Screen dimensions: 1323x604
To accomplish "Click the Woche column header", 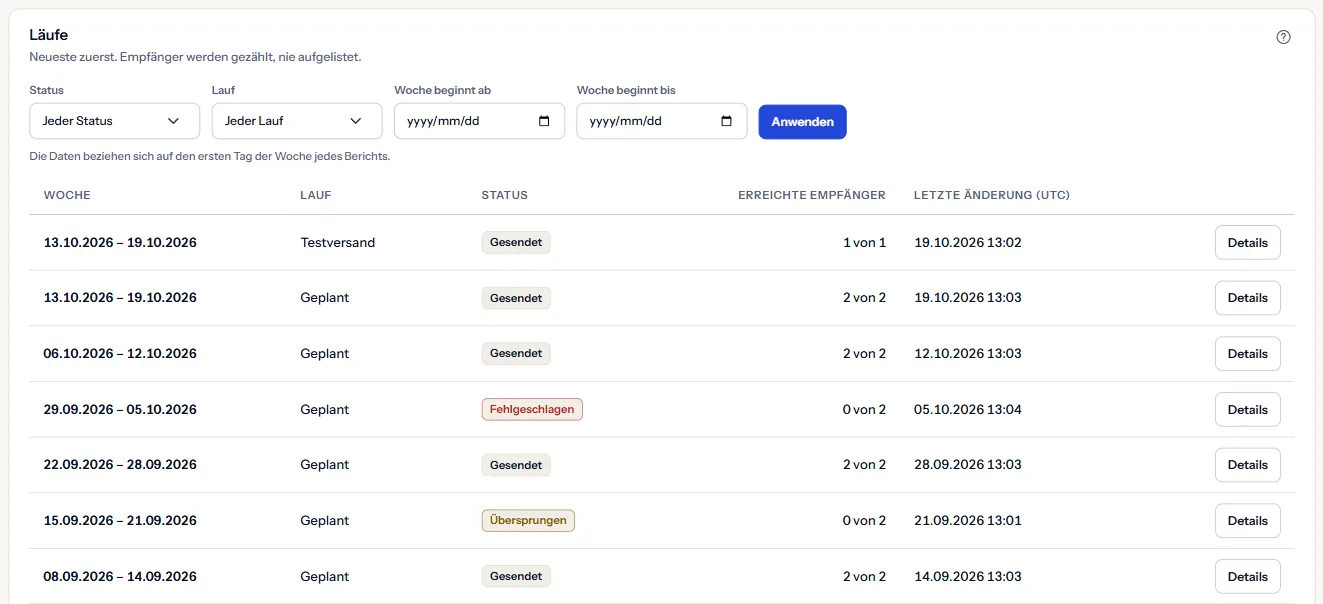I will [x=67, y=195].
